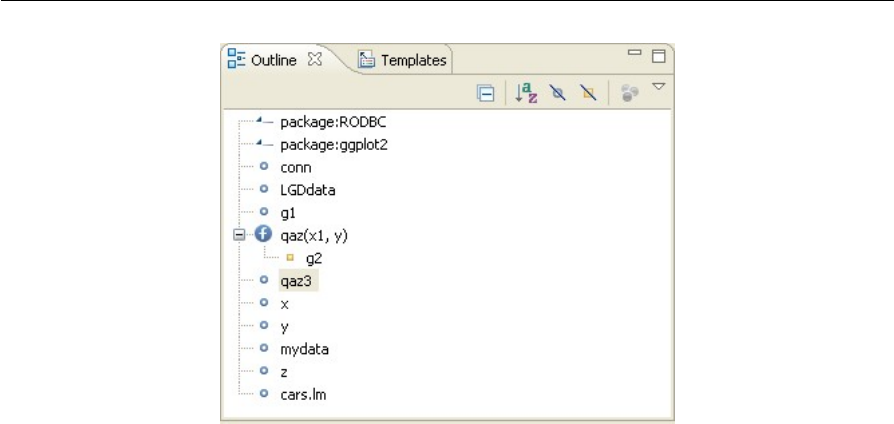Close the Outline tab with its X
894x424 pixels.
click(315, 59)
